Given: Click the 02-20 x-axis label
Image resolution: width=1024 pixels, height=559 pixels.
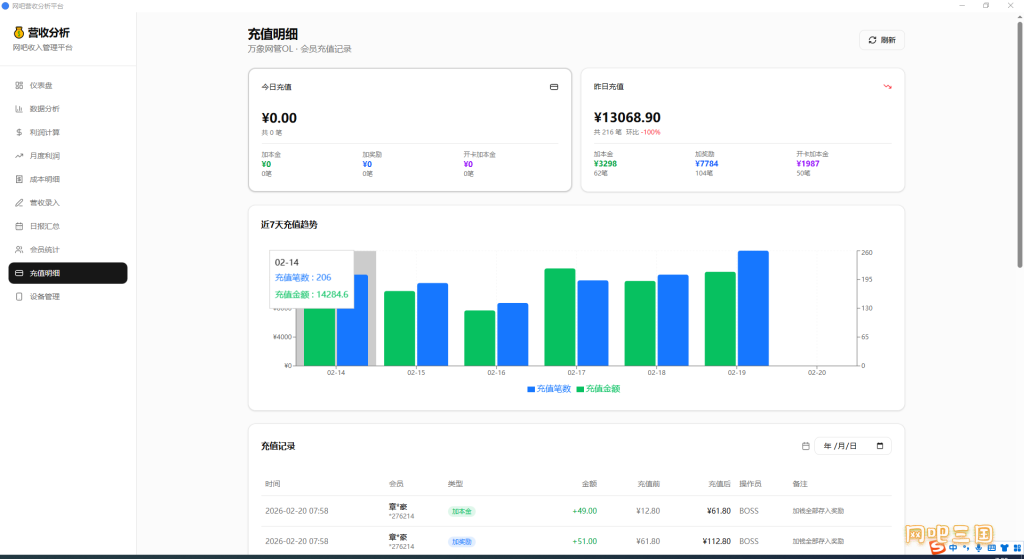Looking at the screenshot, I should (816, 373).
